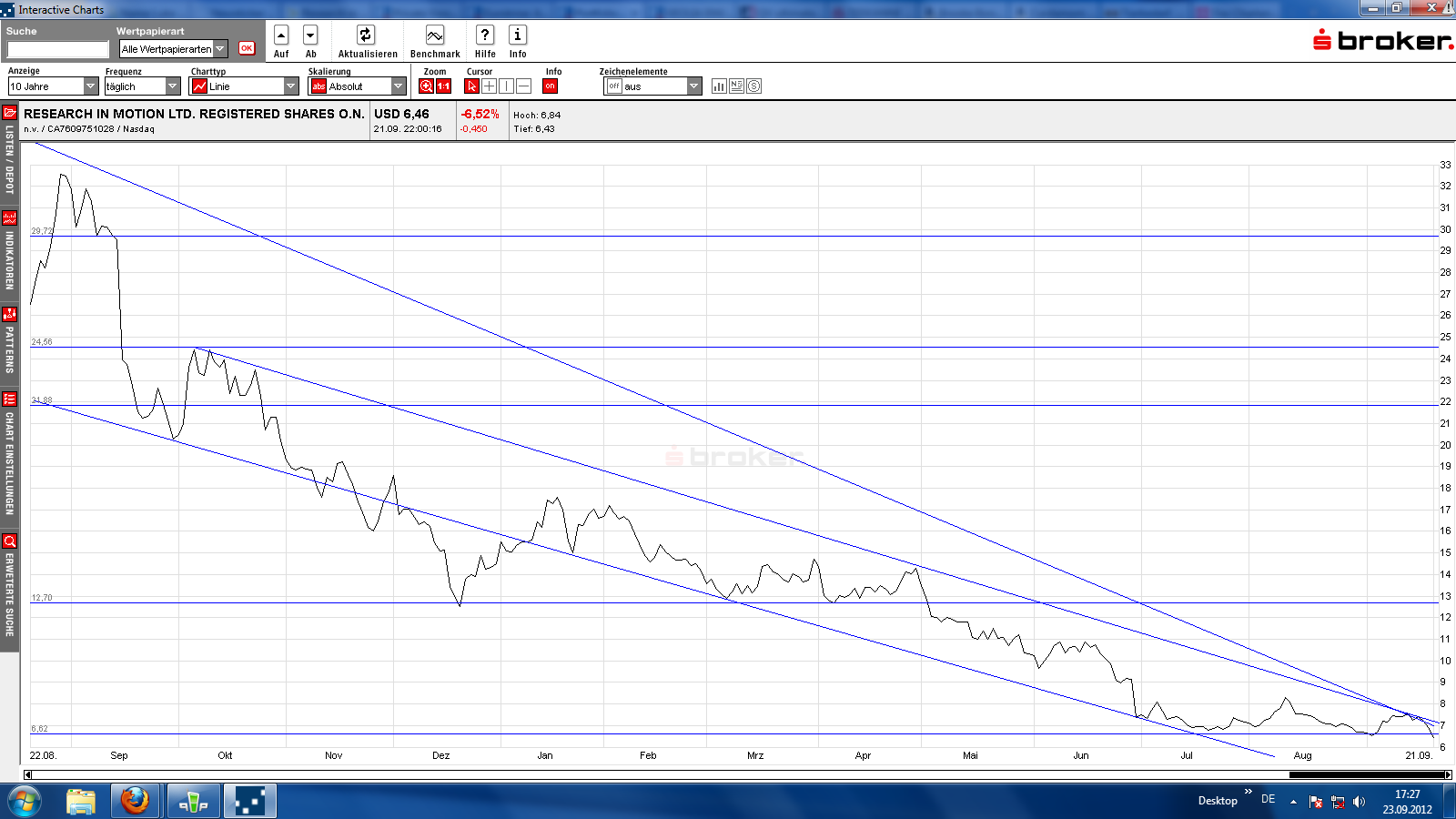Toggle the Info 'on' switch
The width and height of the screenshot is (1456, 819).
click(x=550, y=86)
